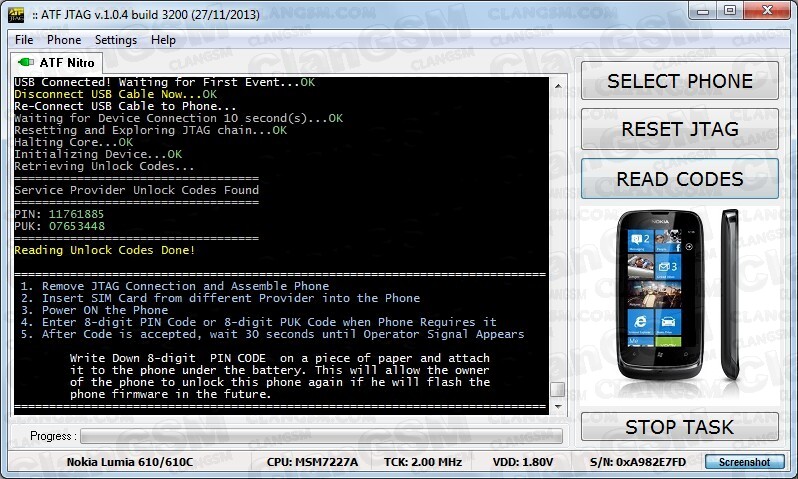Open the Settings menu
This screenshot has height=479, width=798.
[116, 40]
